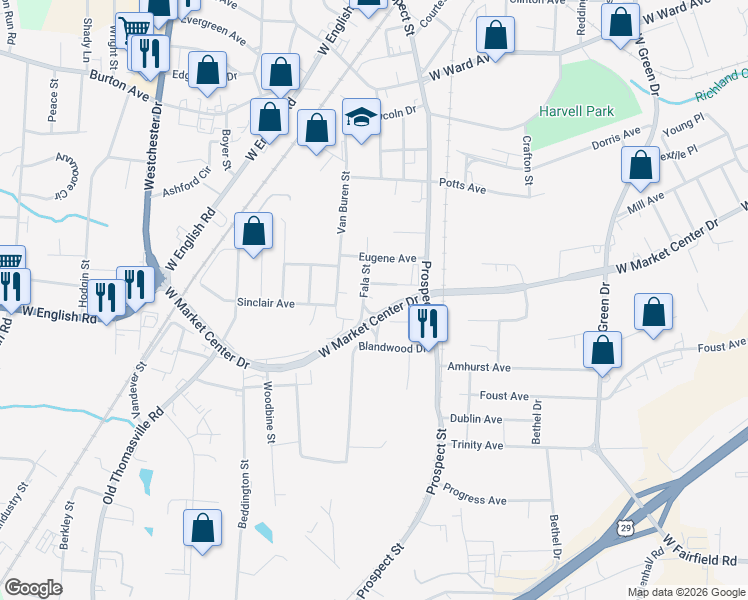This screenshot has width=748, height=600.
Task: Select the Potts Ave street label
Action: (463, 186)
